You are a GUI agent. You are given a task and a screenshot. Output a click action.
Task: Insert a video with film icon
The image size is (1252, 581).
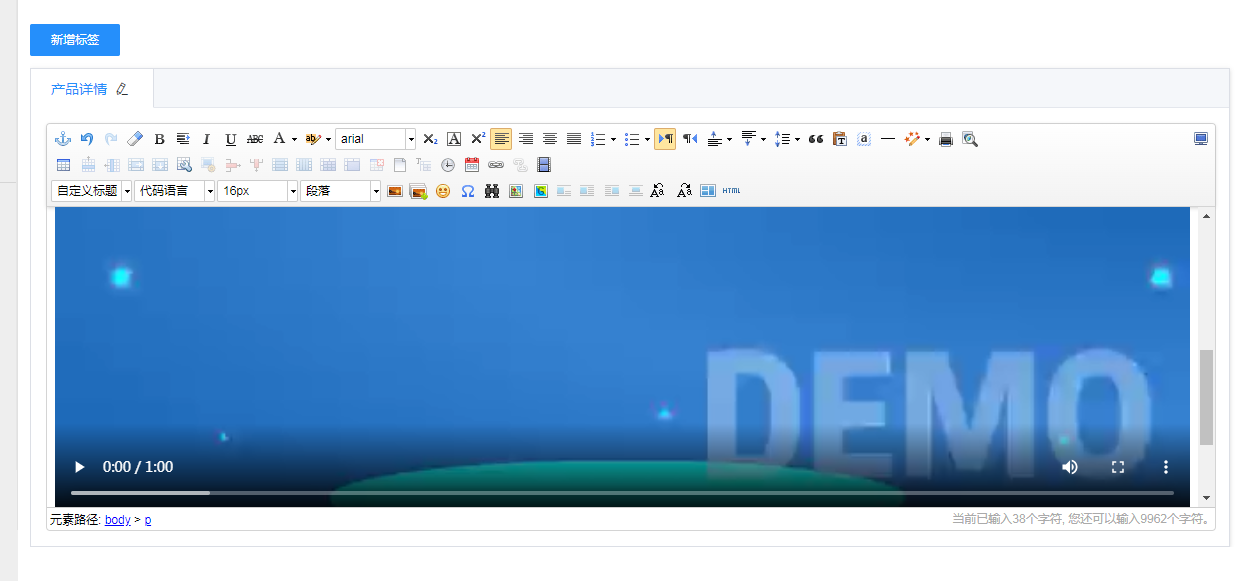pos(544,165)
